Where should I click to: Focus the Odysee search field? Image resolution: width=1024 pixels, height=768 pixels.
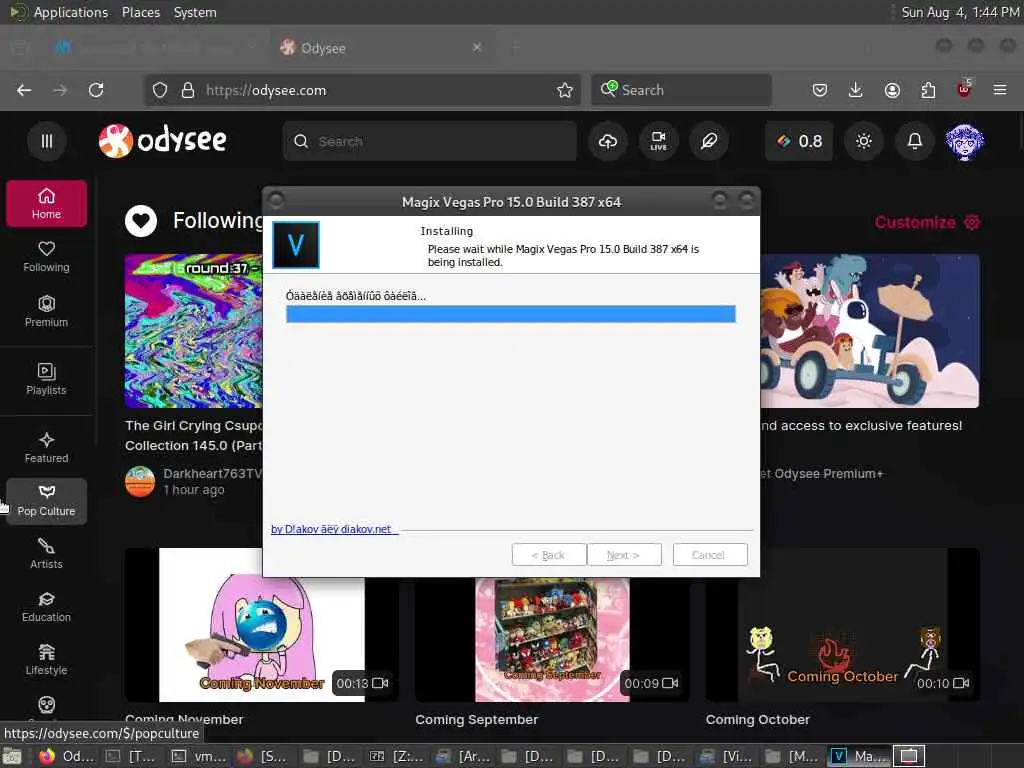pyautogui.click(x=430, y=141)
